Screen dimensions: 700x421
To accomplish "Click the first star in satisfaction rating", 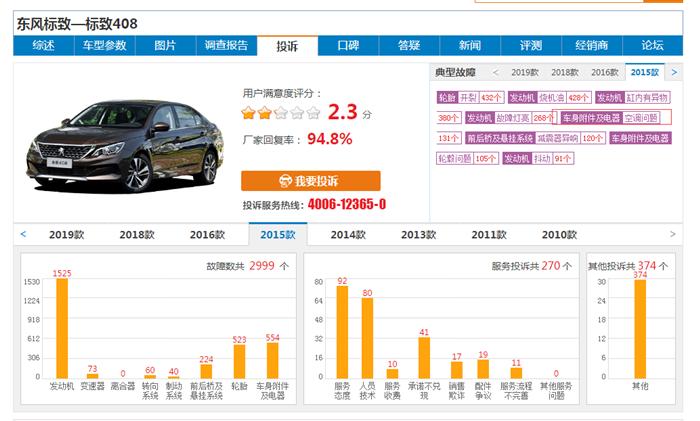I will (x=248, y=113).
